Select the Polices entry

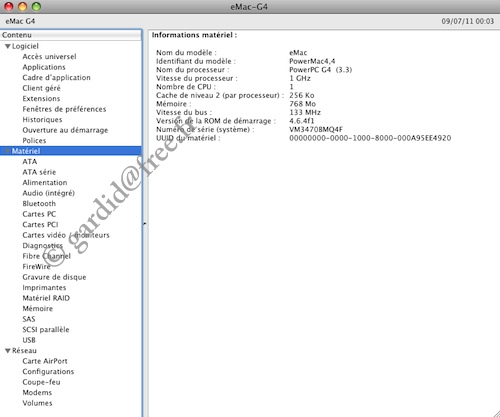pyautogui.click(x=34, y=141)
